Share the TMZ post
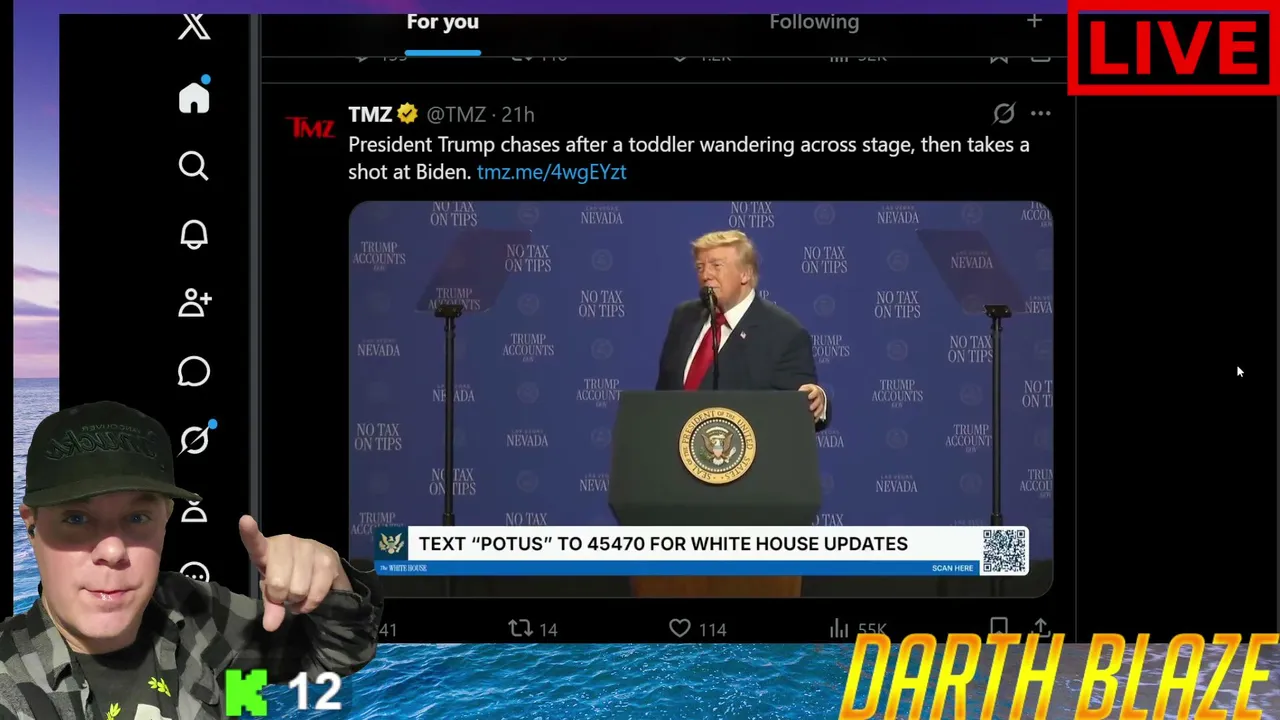 pyautogui.click(x=1040, y=628)
